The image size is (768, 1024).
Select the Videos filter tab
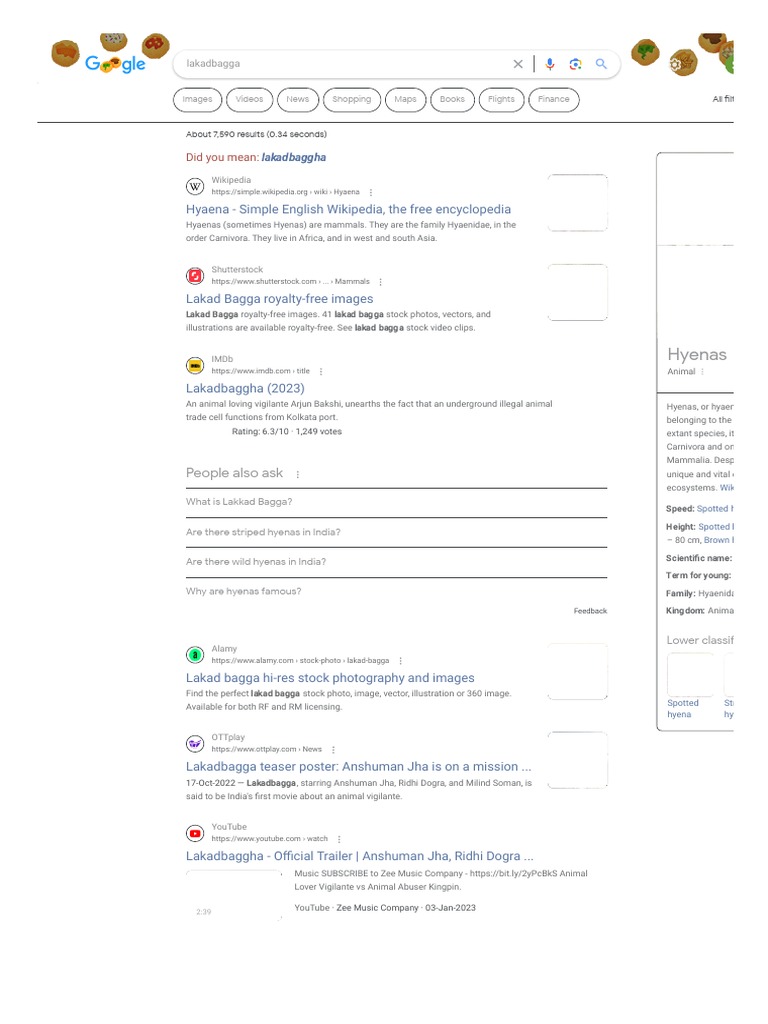coord(249,99)
